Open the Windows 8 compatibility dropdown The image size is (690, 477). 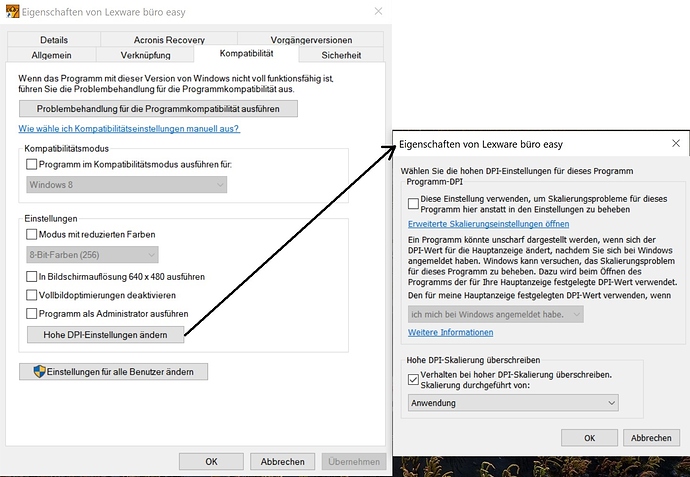127,185
